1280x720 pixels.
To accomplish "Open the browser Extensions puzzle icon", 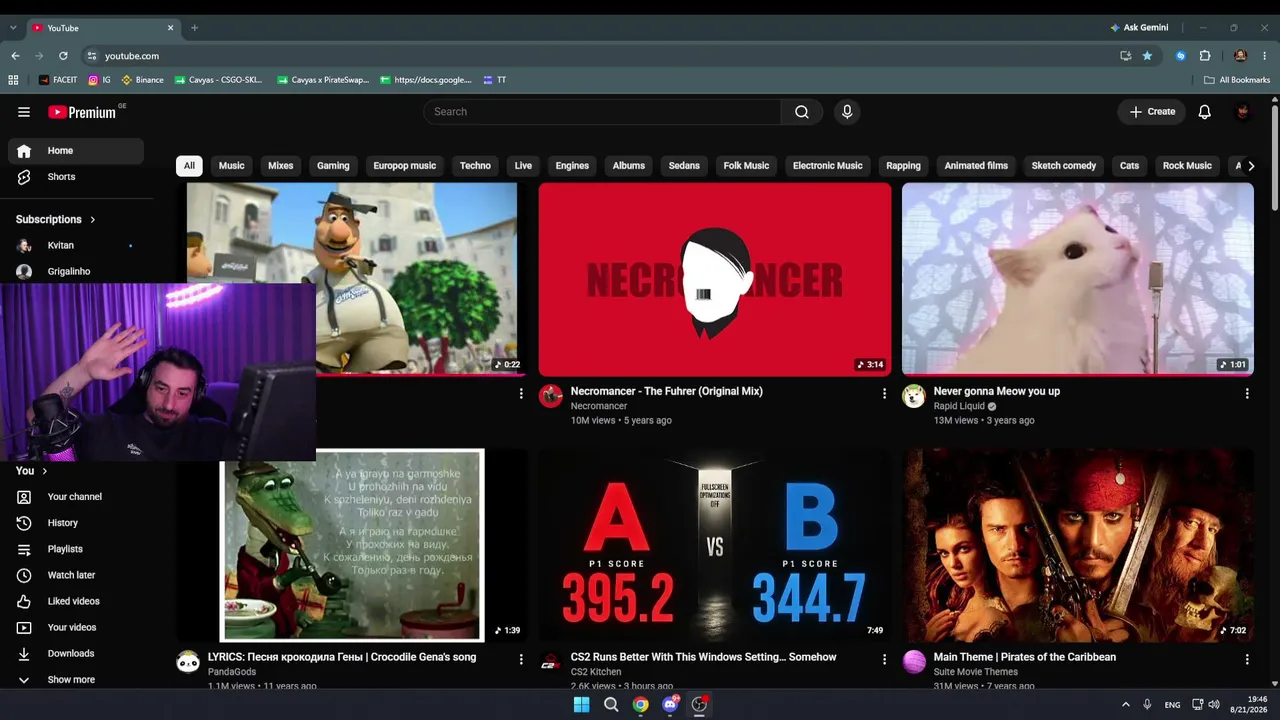I will 1205,56.
